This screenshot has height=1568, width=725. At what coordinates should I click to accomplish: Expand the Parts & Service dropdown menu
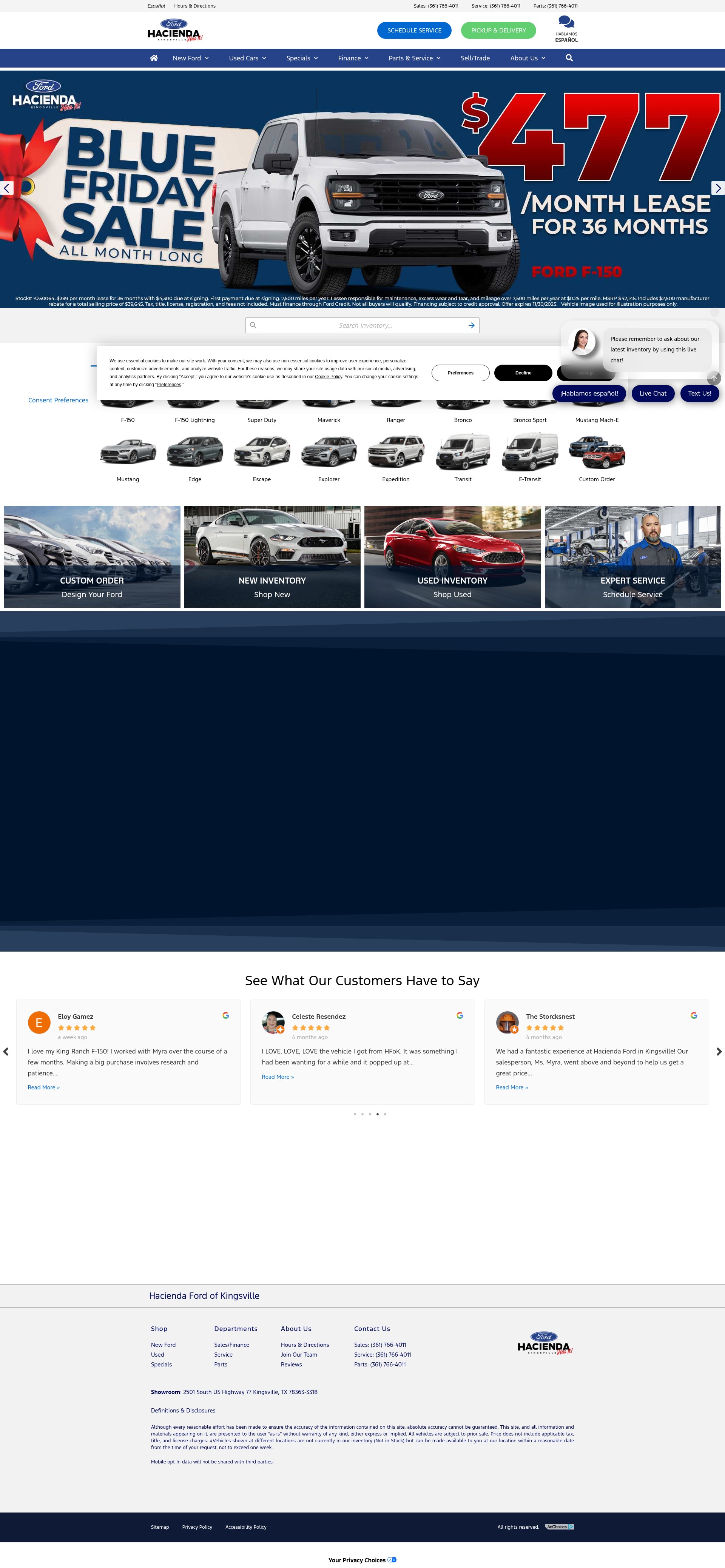(415, 58)
